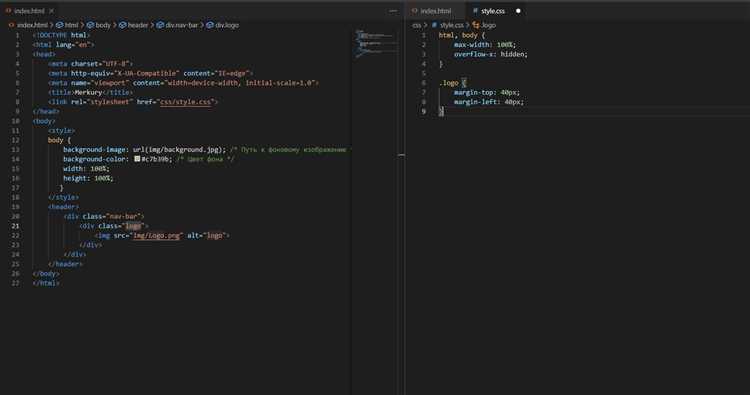Follow the css/style.css href link
750x395 pixels.
tap(186, 102)
